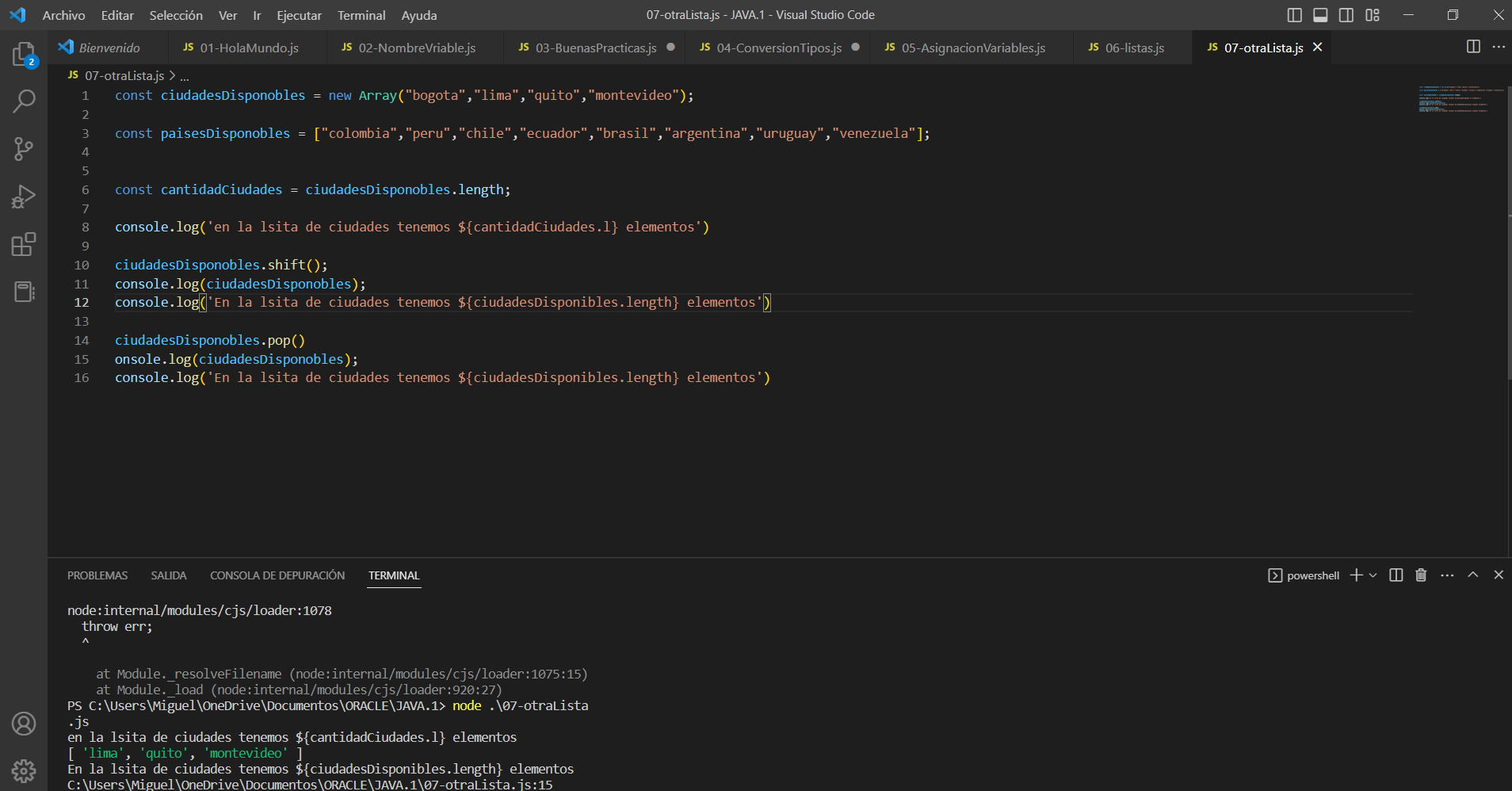This screenshot has width=1512, height=791.
Task: Open the CONSOLA DE DEPURACIÓN panel tab
Action: 277,575
